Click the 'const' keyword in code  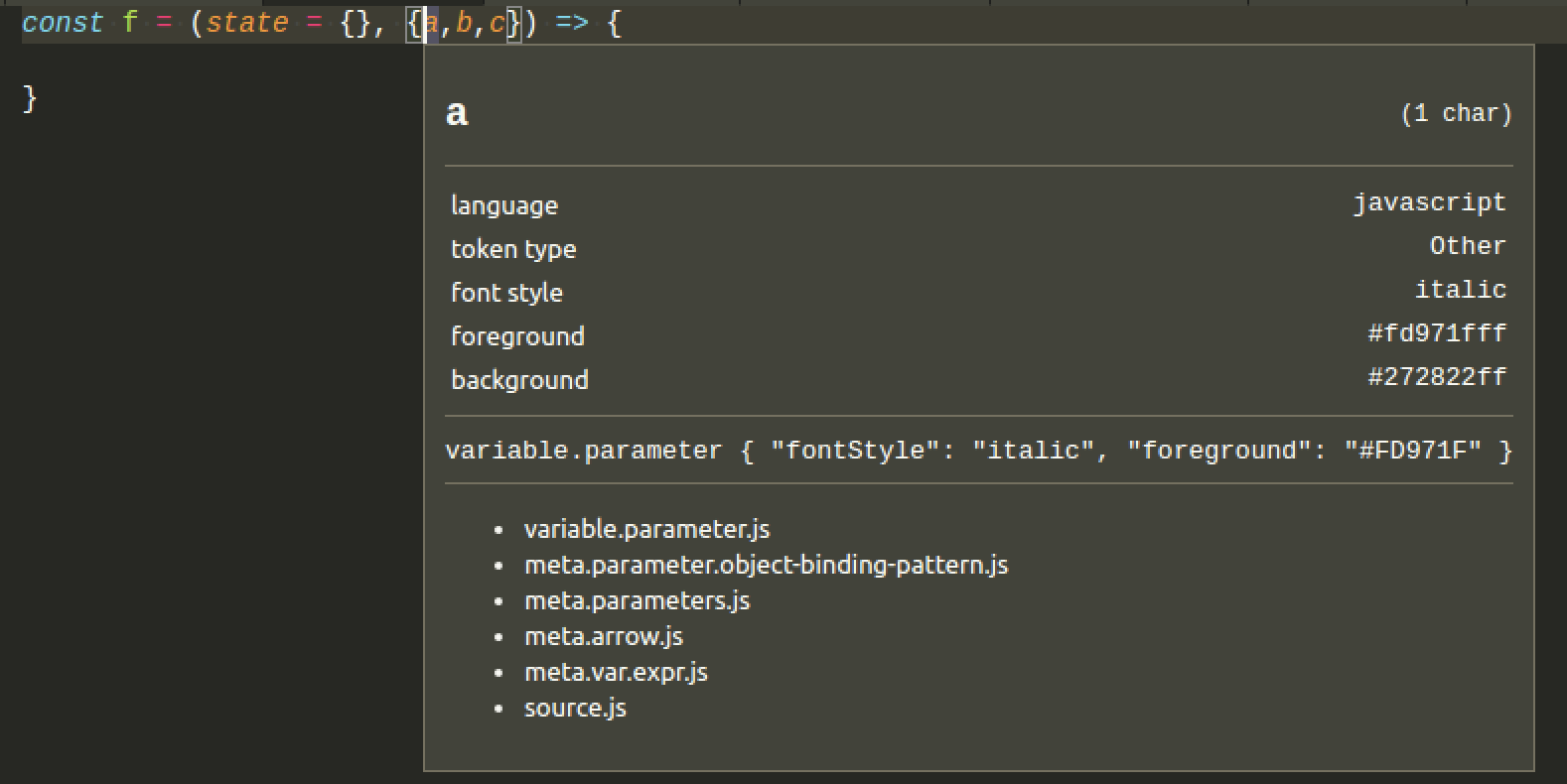(63, 23)
